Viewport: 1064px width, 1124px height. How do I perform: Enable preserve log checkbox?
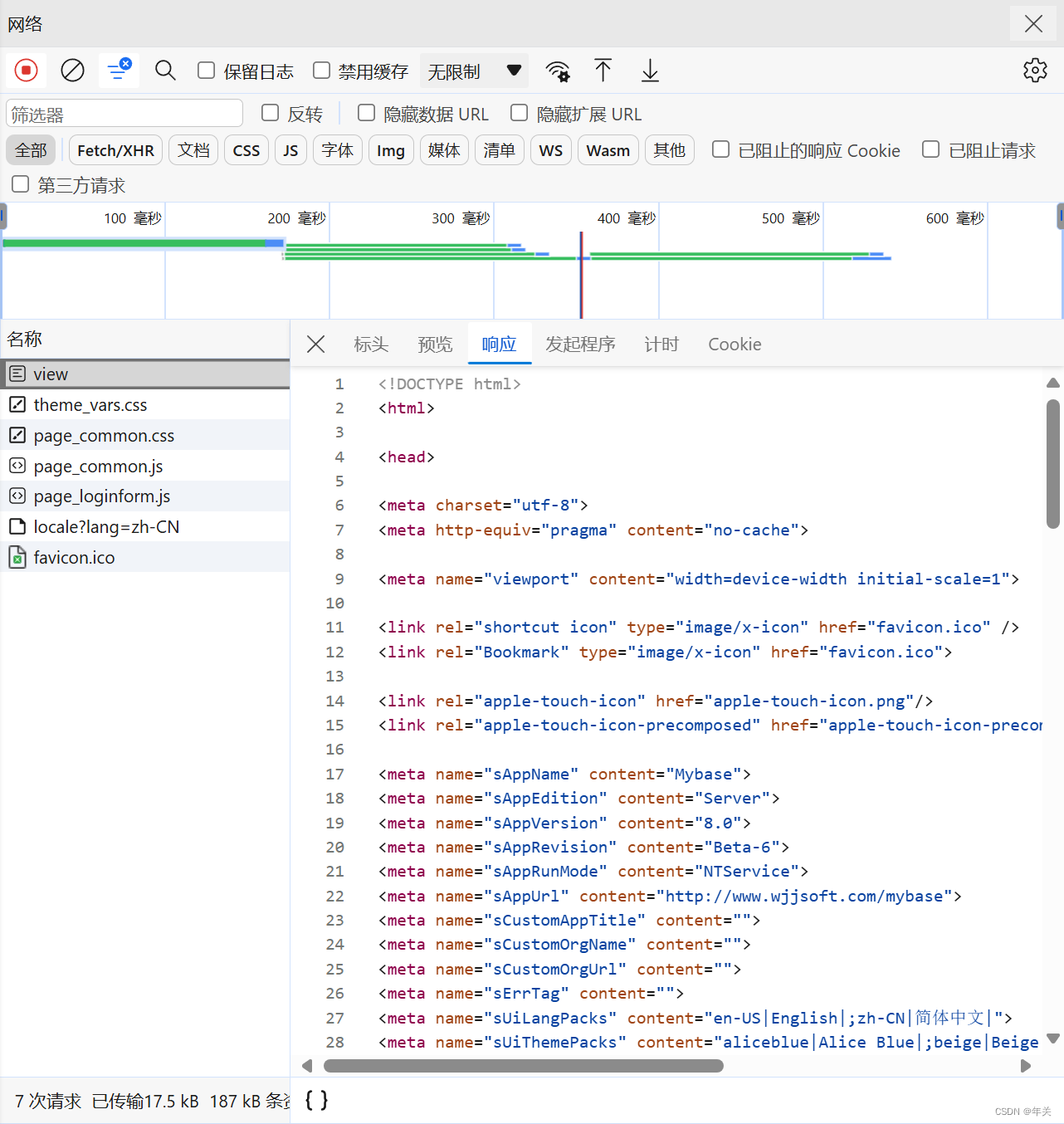pyautogui.click(x=206, y=71)
